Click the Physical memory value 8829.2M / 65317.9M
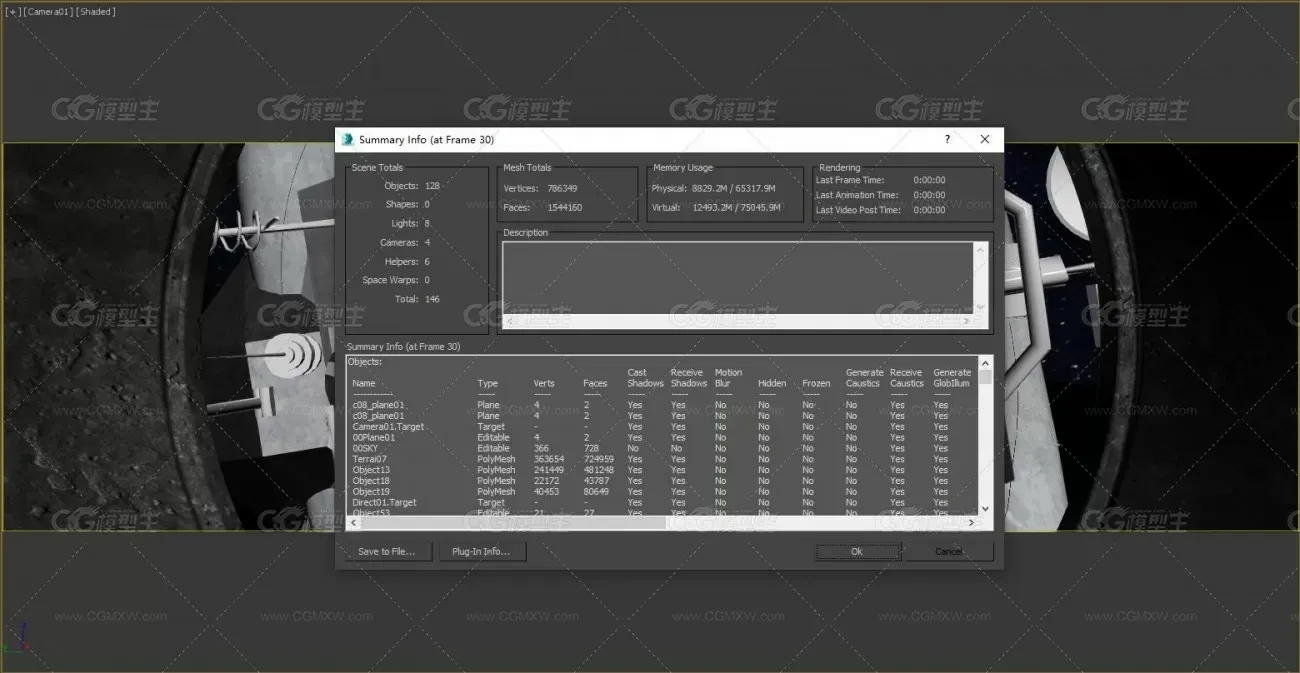 click(734, 188)
